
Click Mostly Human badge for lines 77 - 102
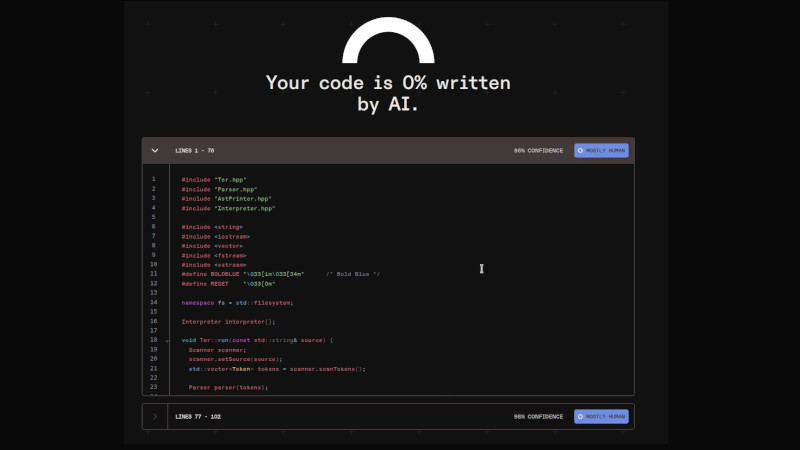point(601,416)
